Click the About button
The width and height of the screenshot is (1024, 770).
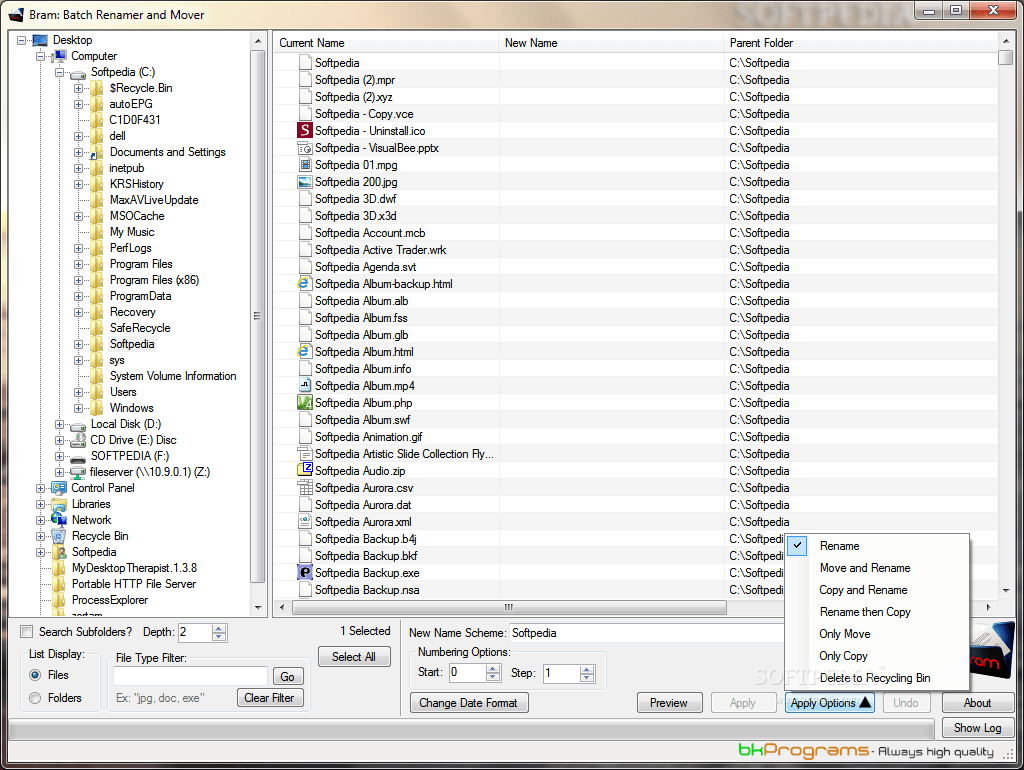(x=977, y=703)
